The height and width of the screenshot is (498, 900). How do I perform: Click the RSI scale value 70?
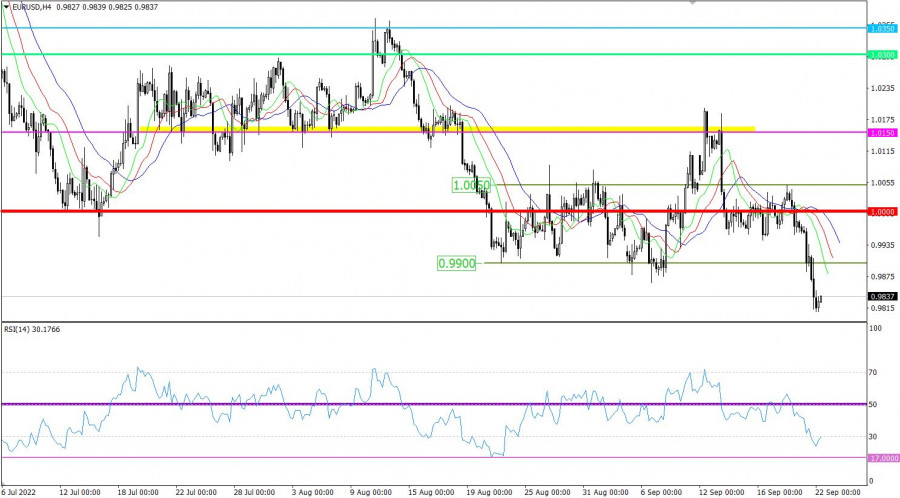[873, 372]
